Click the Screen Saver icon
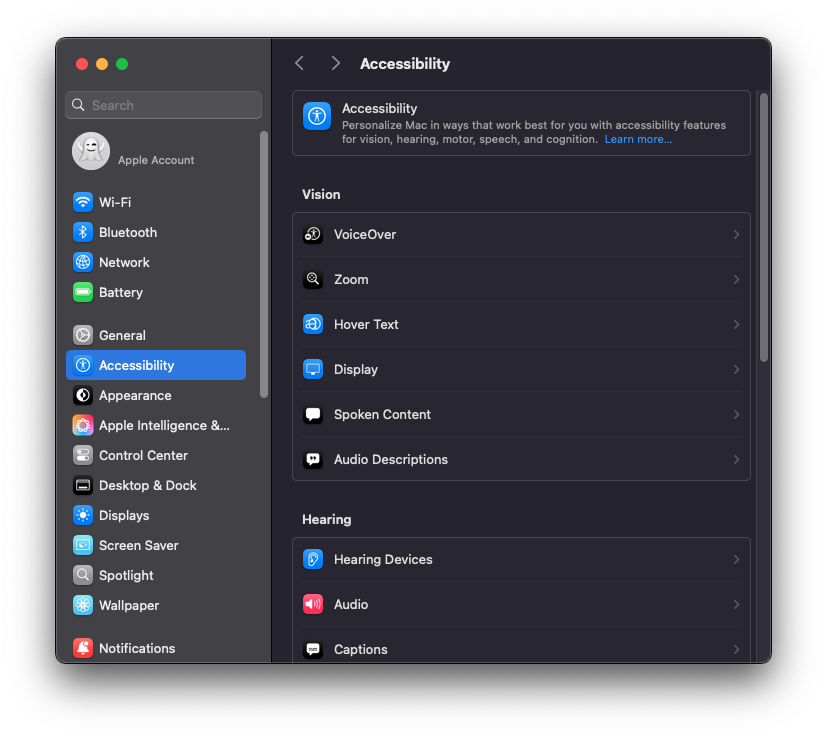827x737 pixels. coord(83,545)
